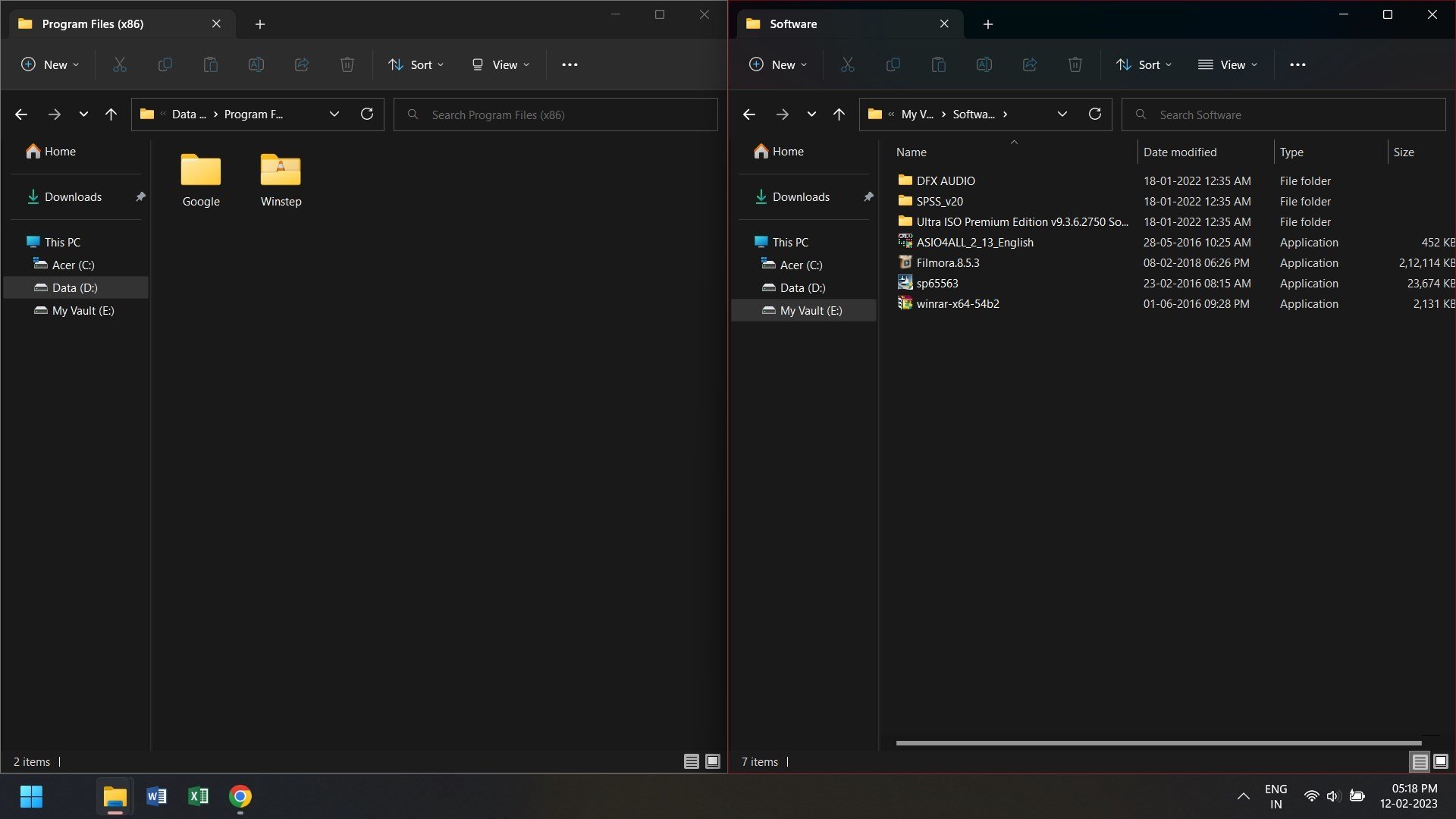Image resolution: width=1456 pixels, height=819 pixels.
Task: Open Word from taskbar
Action: pos(156,797)
